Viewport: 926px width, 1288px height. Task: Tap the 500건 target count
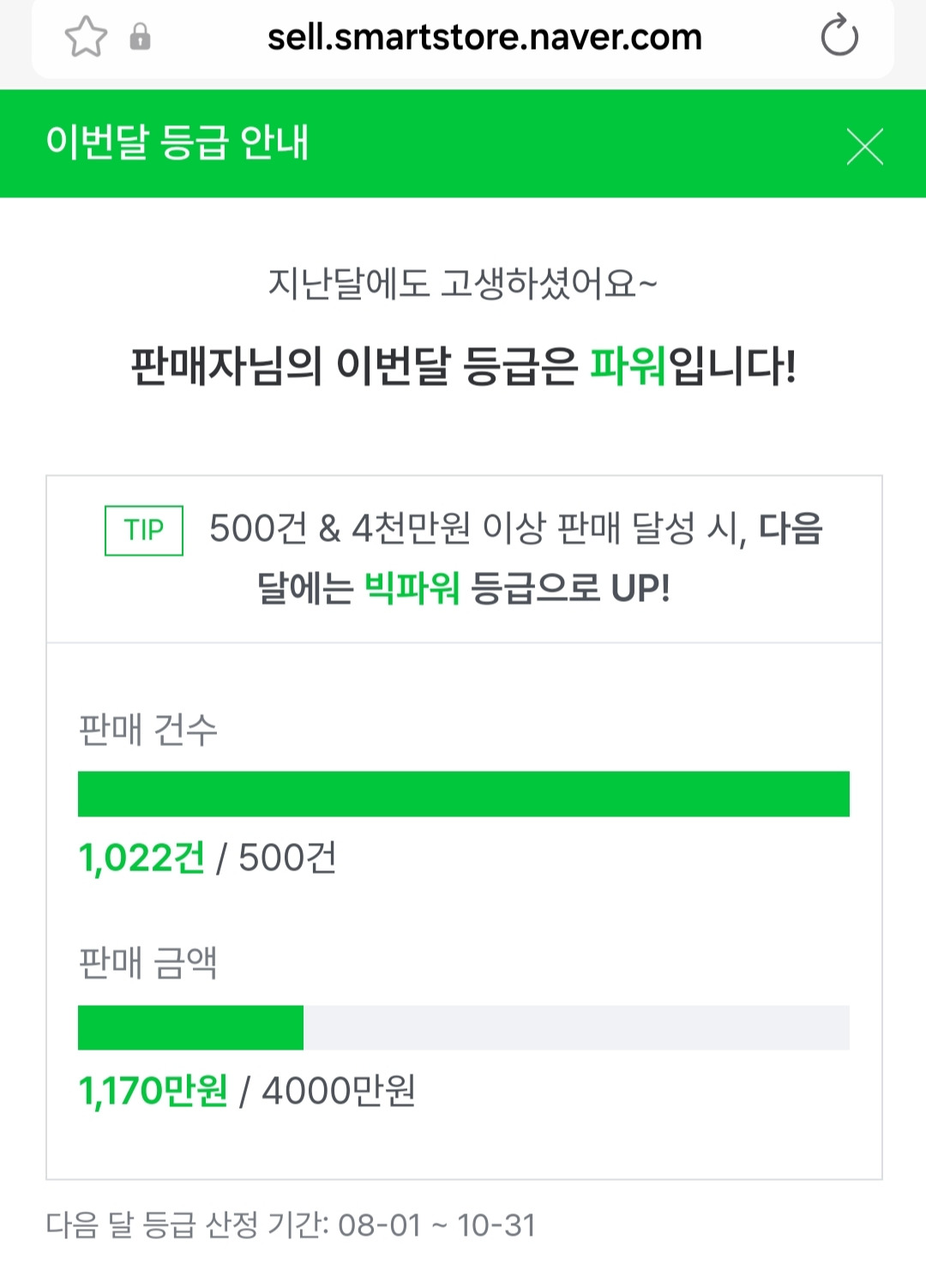click(287, 858)
